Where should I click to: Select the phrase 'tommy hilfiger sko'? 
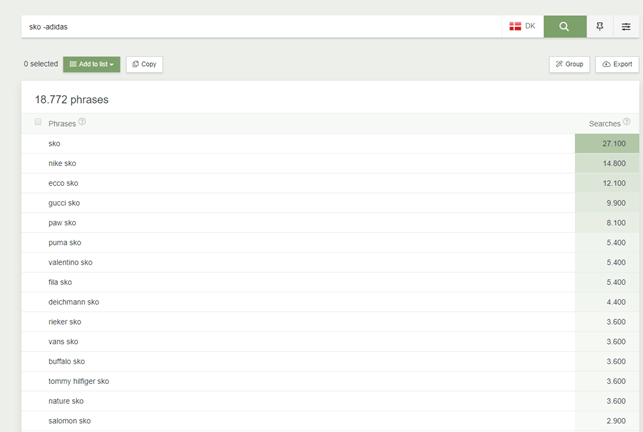click(79, 381)
